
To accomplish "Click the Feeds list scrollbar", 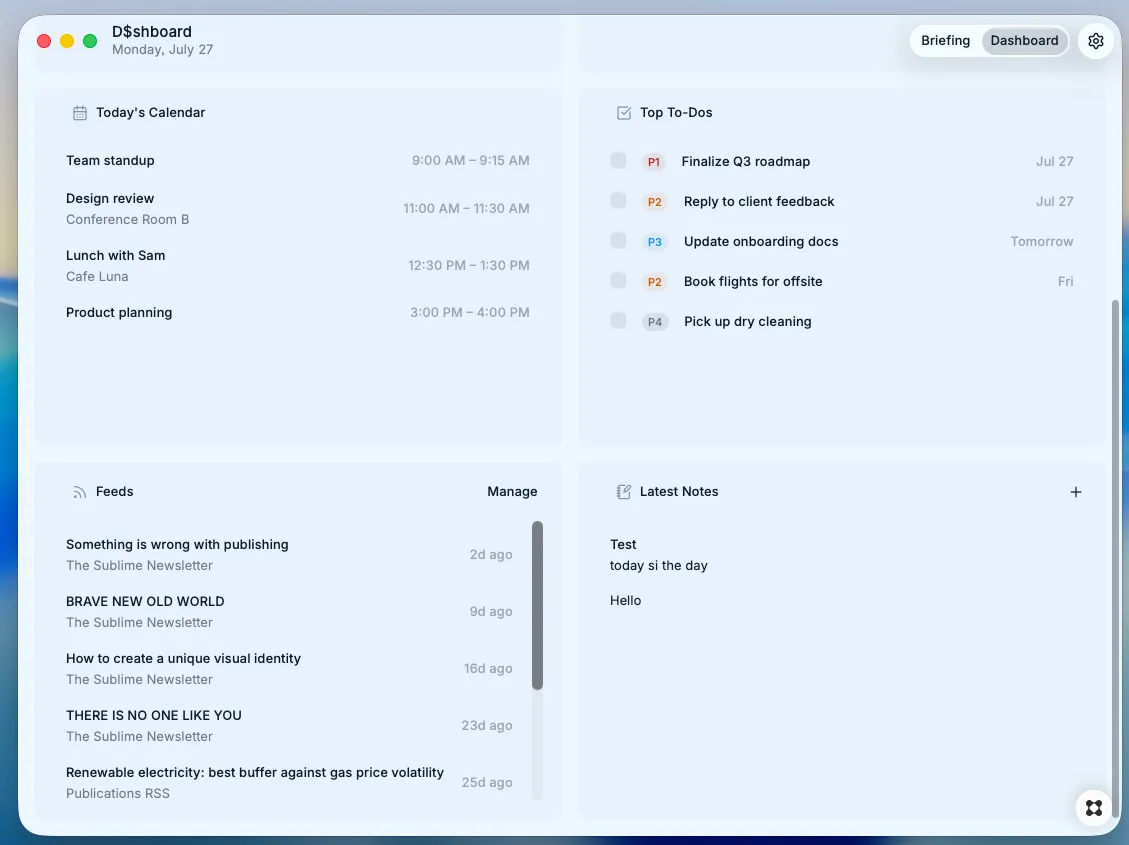I will pyautogui.click(x=537, y=605).
